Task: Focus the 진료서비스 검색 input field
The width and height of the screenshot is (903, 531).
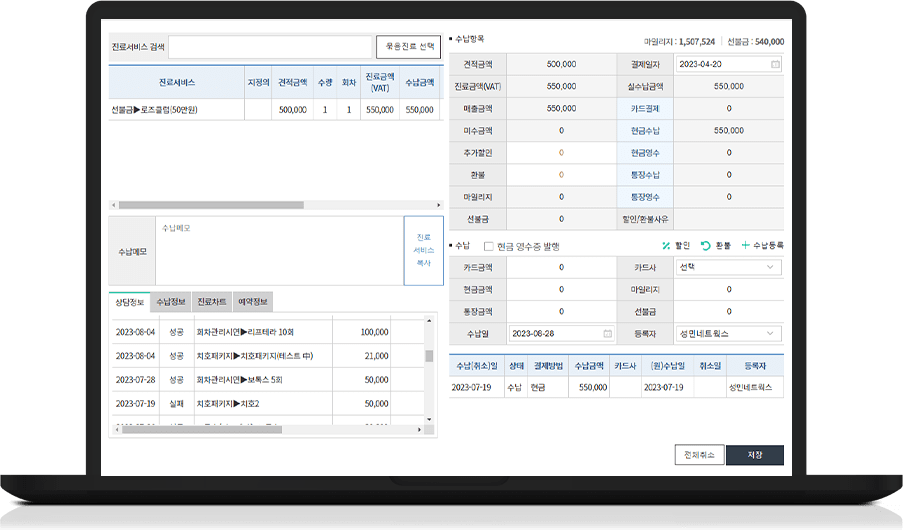Action: 270,47
